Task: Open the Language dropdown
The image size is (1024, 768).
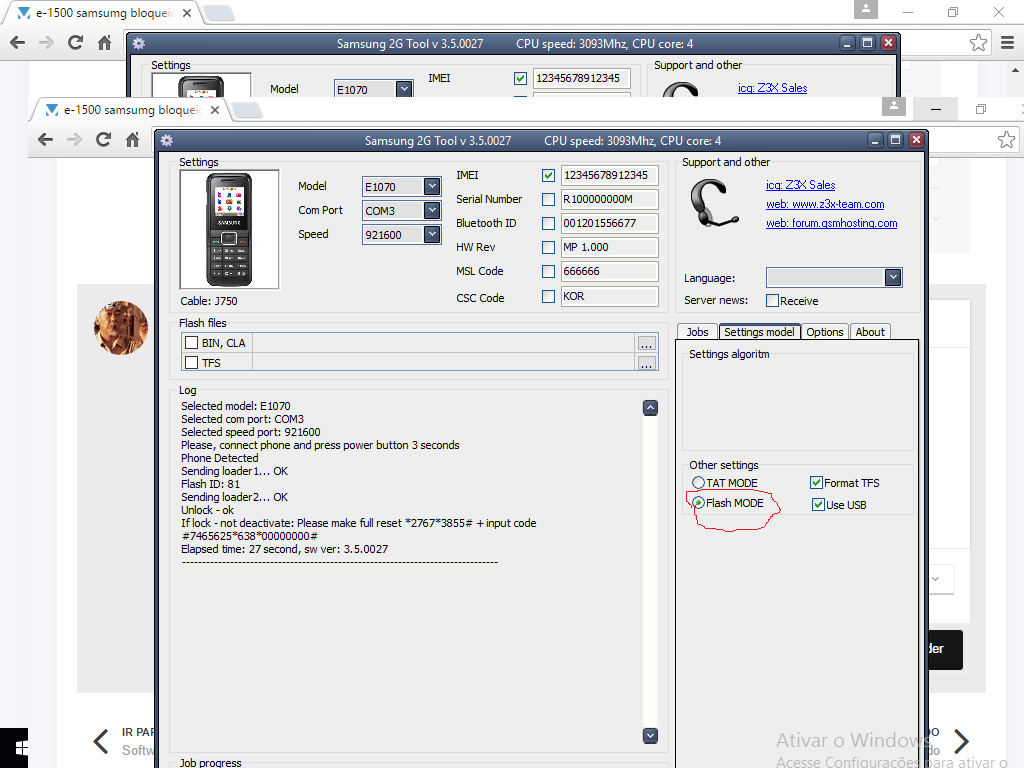Action: coord(893,278)
